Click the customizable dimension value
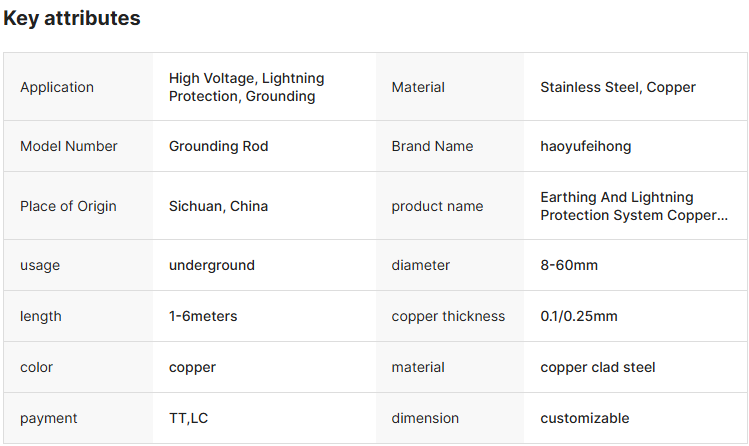Viewport: 749px width, 446px height. tap(585, 418)
